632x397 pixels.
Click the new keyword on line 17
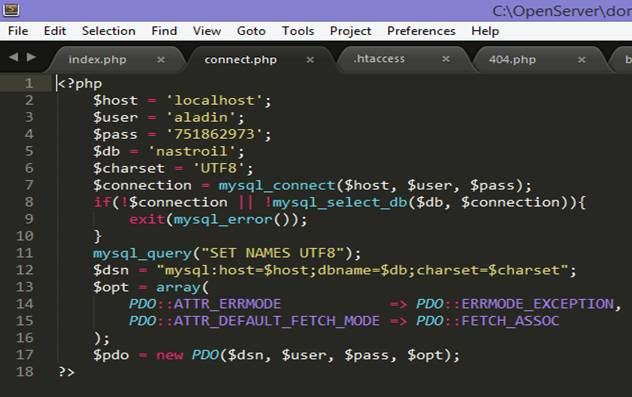tap(169, 355)
